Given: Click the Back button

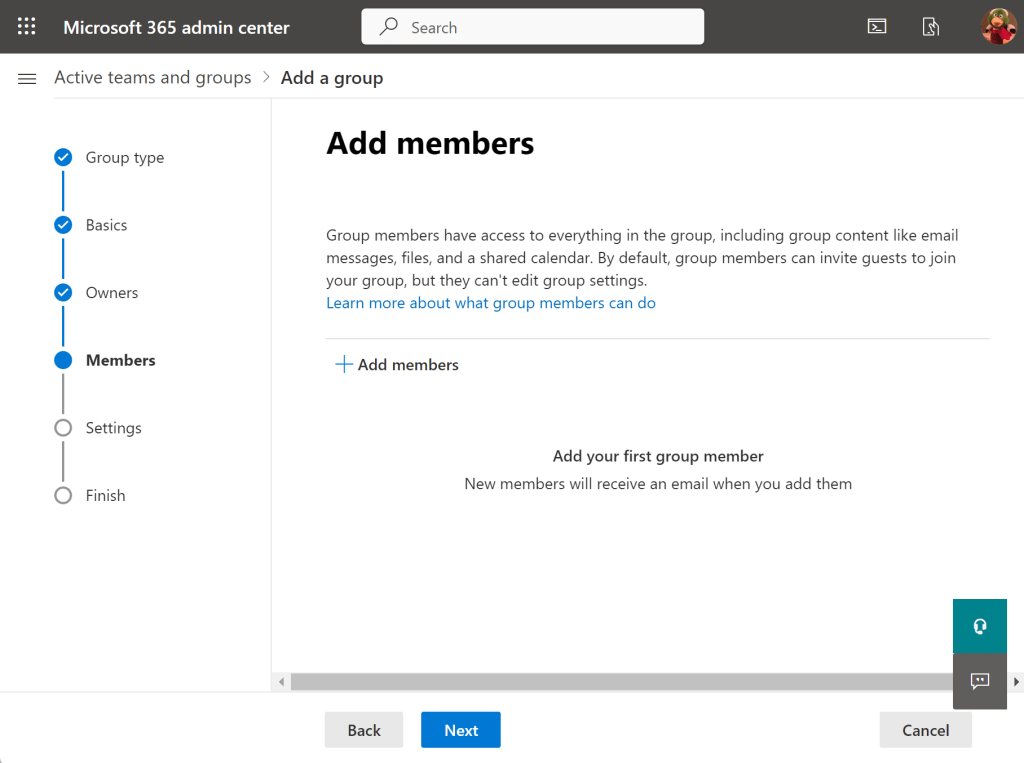Looking at the screenshot, I should [364, 730].
